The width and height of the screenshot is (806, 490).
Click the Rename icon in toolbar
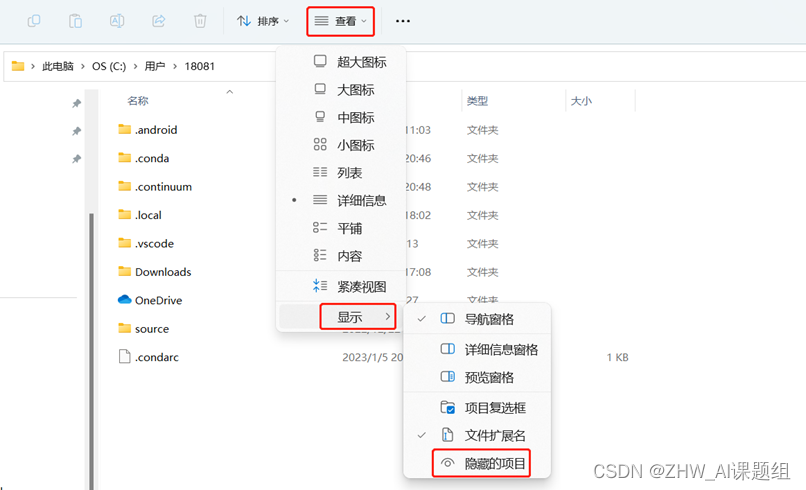117,21
